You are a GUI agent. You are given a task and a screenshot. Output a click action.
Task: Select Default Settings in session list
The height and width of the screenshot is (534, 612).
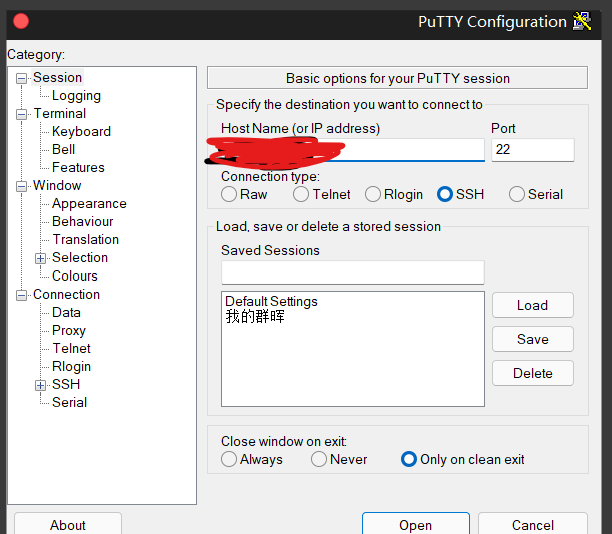(x=271, y=301)
